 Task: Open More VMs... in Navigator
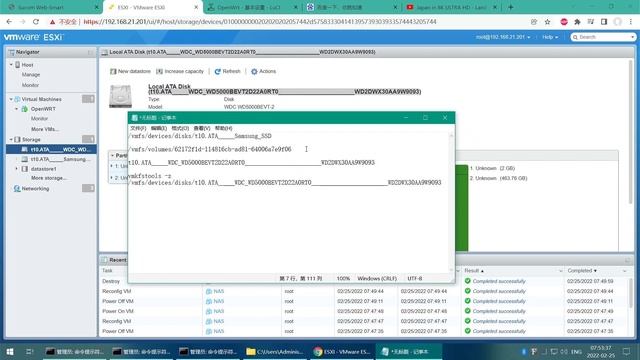(45, 129)
